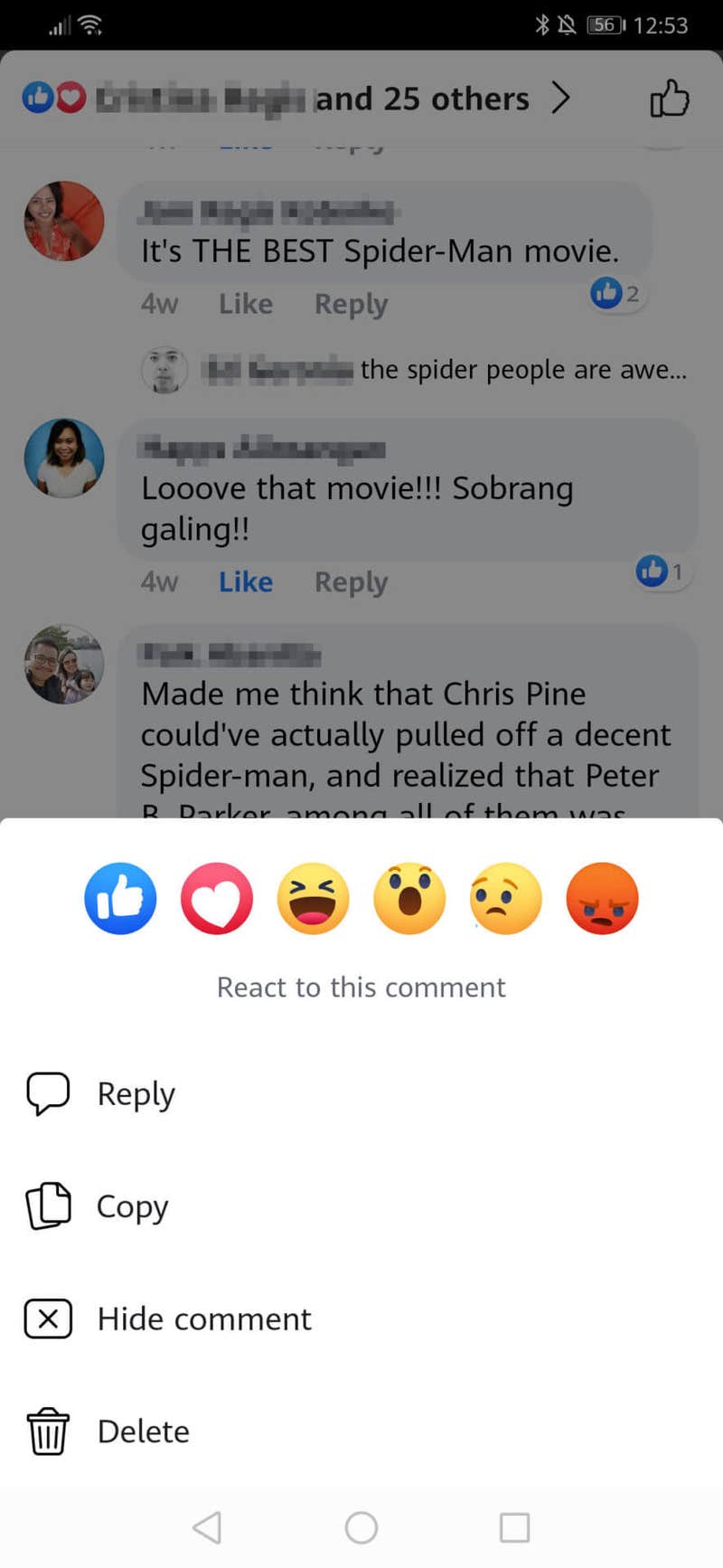
Task: React with the Love heart emoji
Action: (x=217, y=897)
